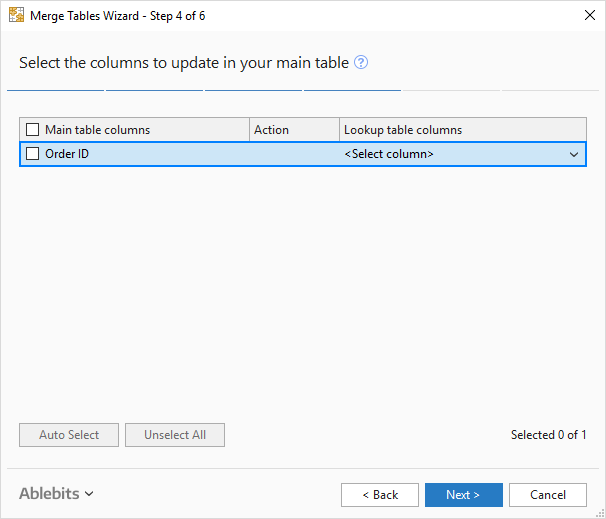Image resolution: width=606 pixels, height=519 pixels.
Task: Click the Merge Tables Wizard title bar icon
Action: pyautogui.click(x=16, y=16)
